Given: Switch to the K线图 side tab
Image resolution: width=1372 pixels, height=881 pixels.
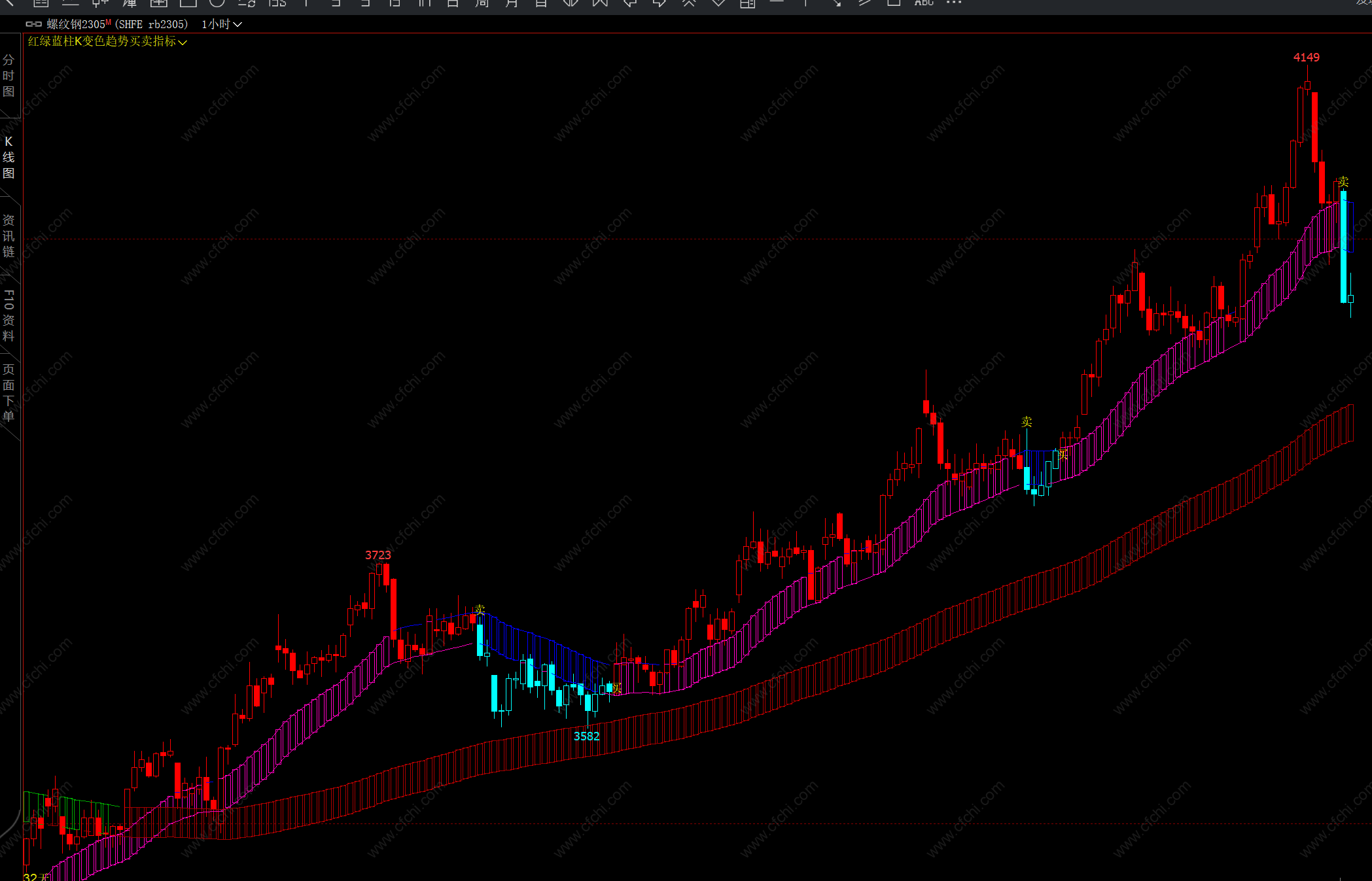Looking at the screenshot, I should point(9,157).
